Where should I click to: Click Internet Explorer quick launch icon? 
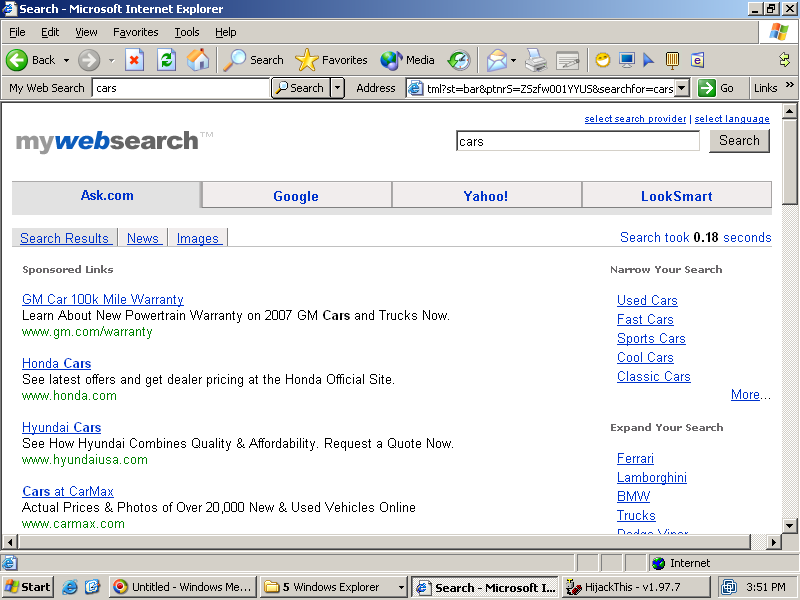70,587
